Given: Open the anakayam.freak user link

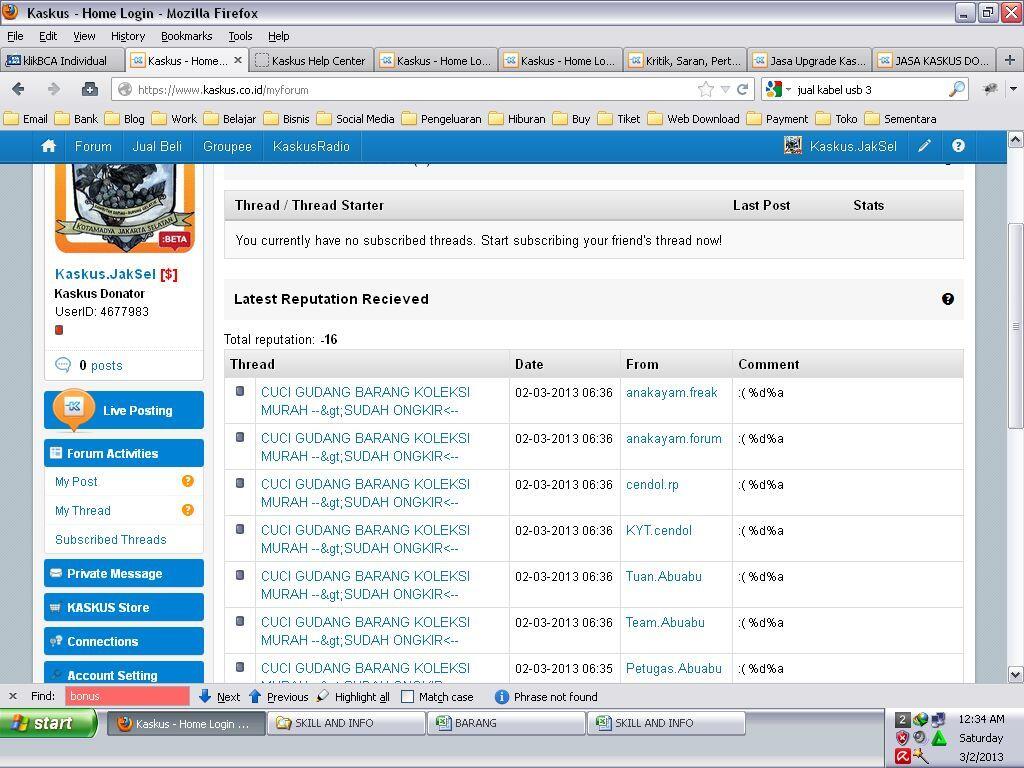Looking at the screenshot, I should pos(671,393).
